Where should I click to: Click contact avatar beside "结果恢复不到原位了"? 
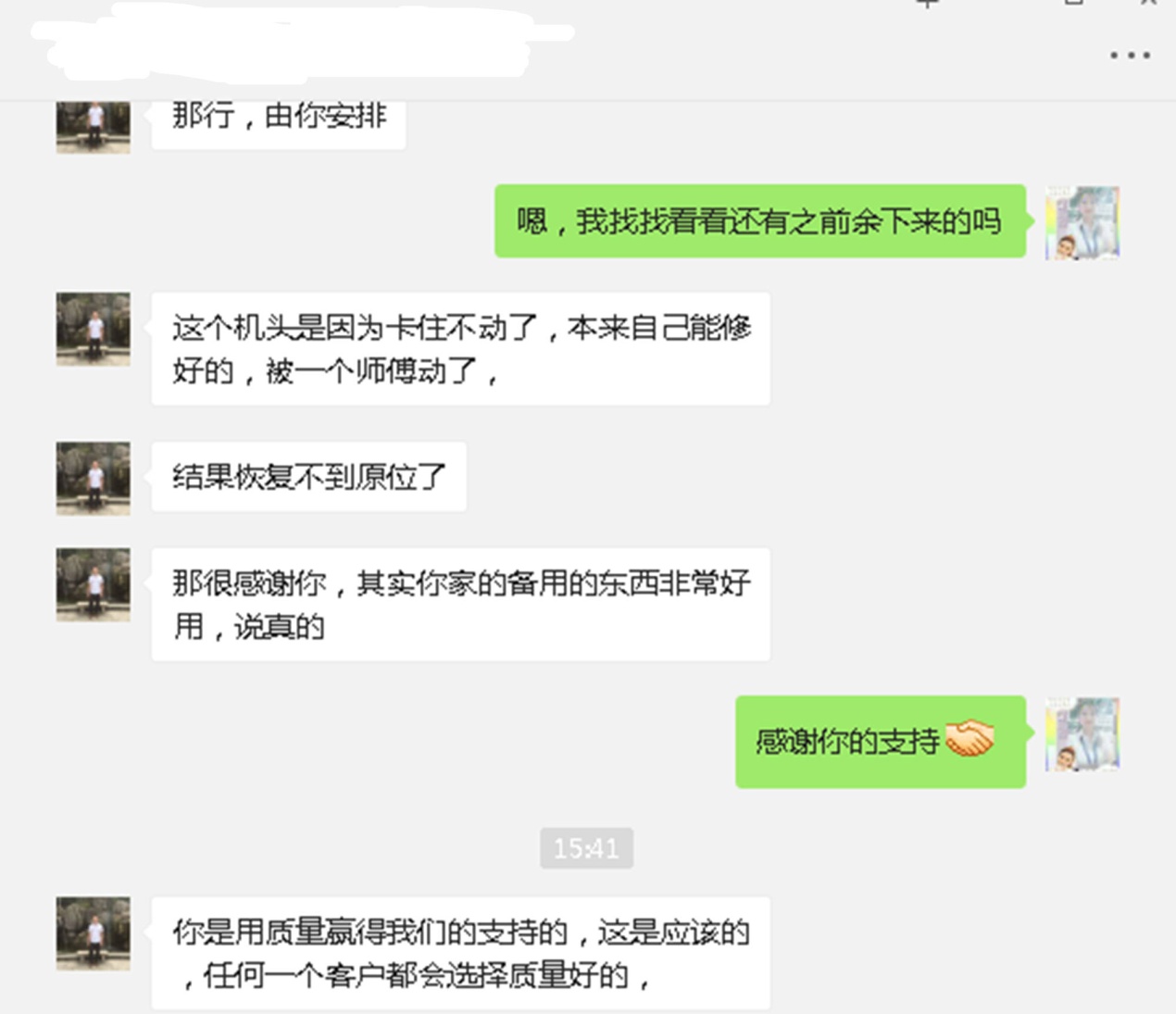point(93,478)
